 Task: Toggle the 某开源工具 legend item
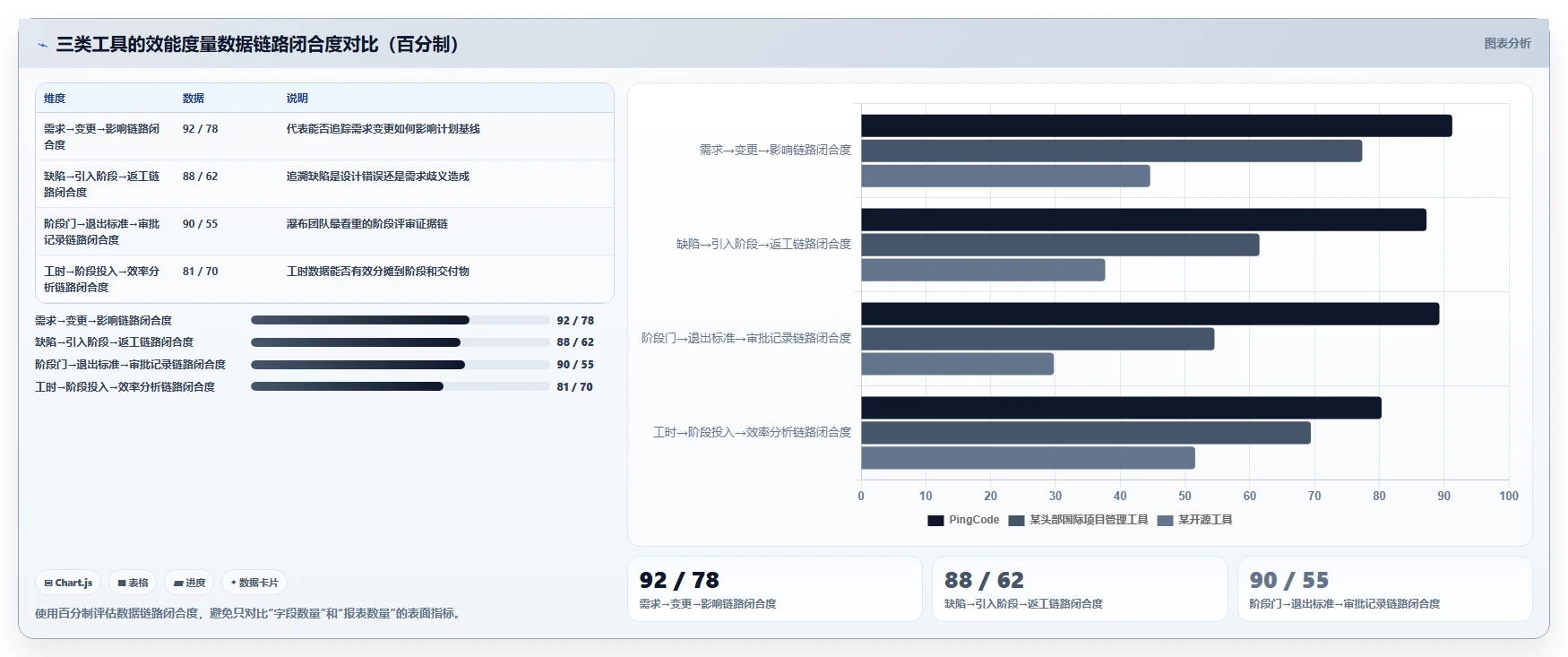(1194, 520)
